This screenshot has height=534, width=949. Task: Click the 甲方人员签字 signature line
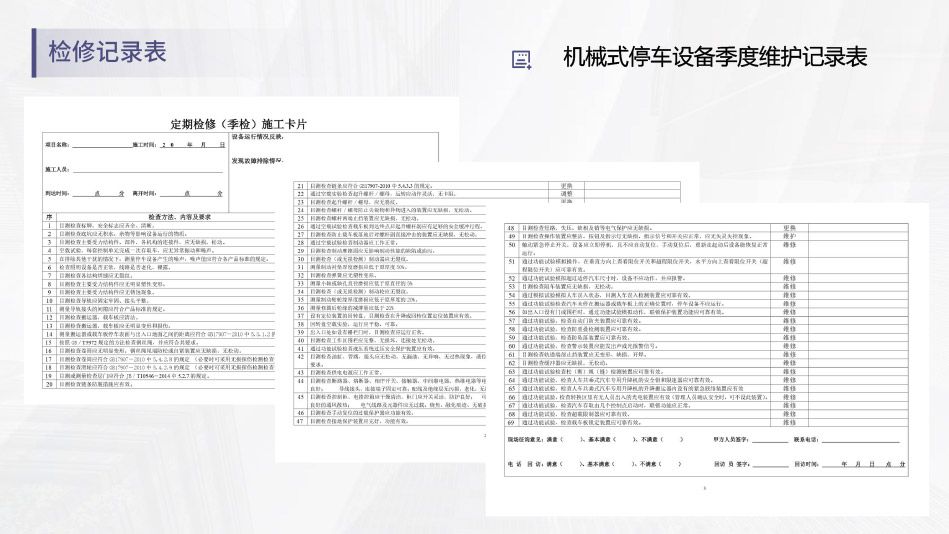[770, 440]
